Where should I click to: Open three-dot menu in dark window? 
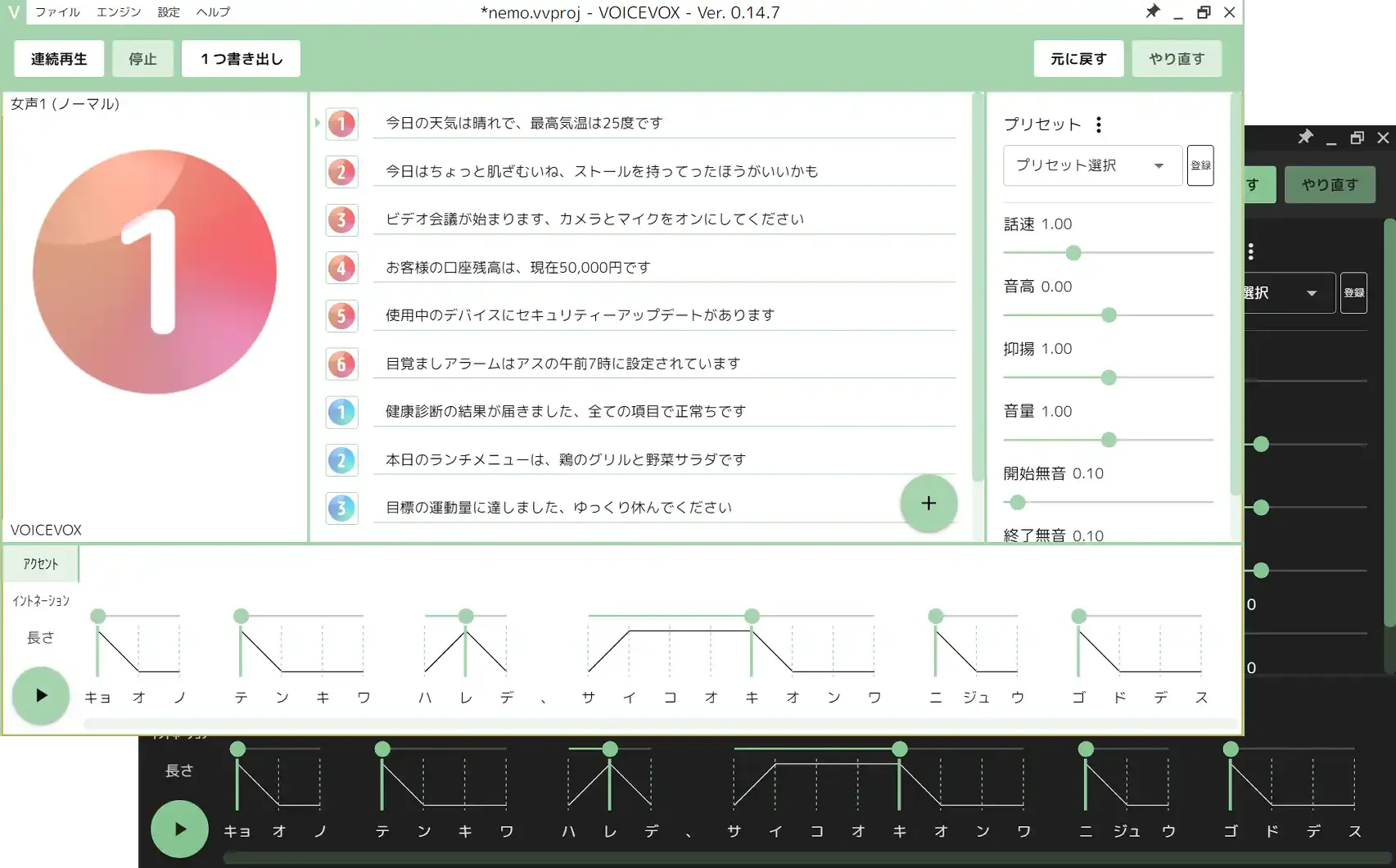pyautogui.click(x=1250, y=251)
